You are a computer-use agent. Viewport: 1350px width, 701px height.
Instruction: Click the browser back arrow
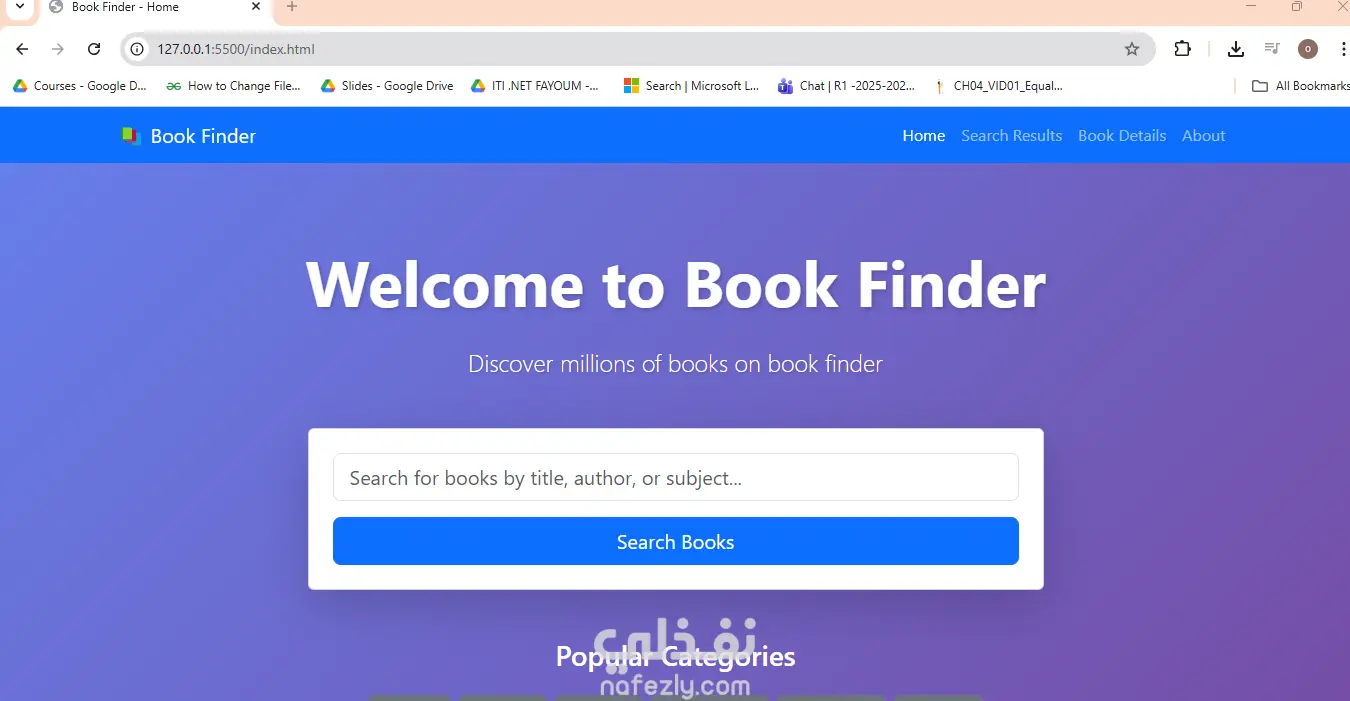click(x=22, y=49)
